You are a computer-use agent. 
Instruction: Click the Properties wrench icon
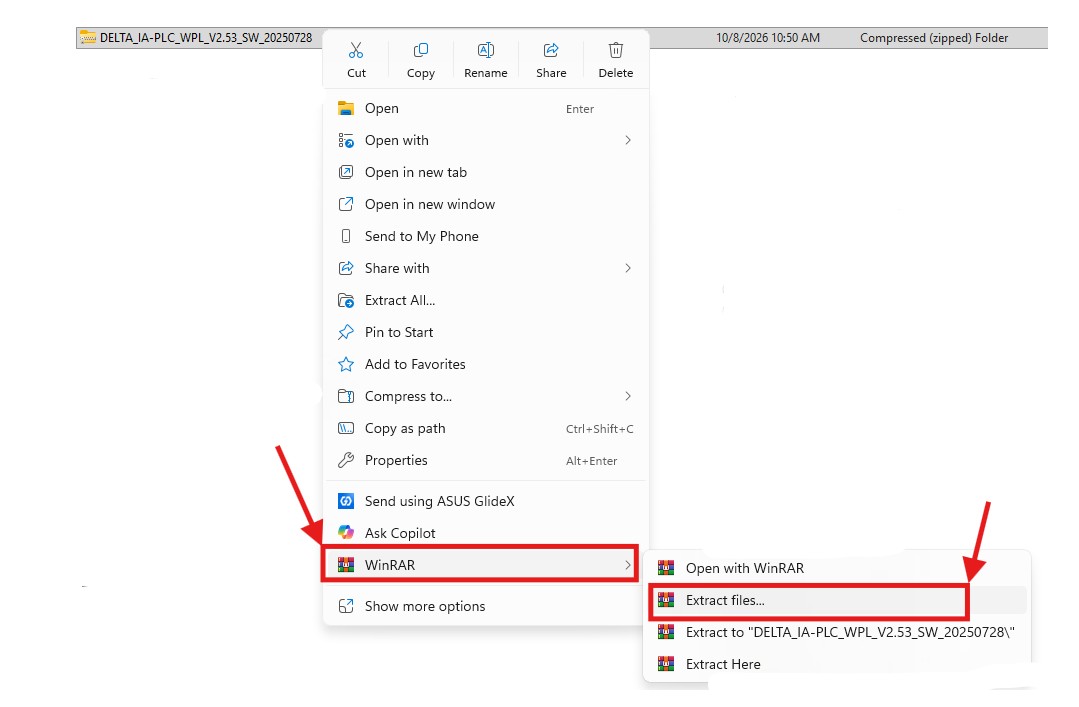pos(346,460)
